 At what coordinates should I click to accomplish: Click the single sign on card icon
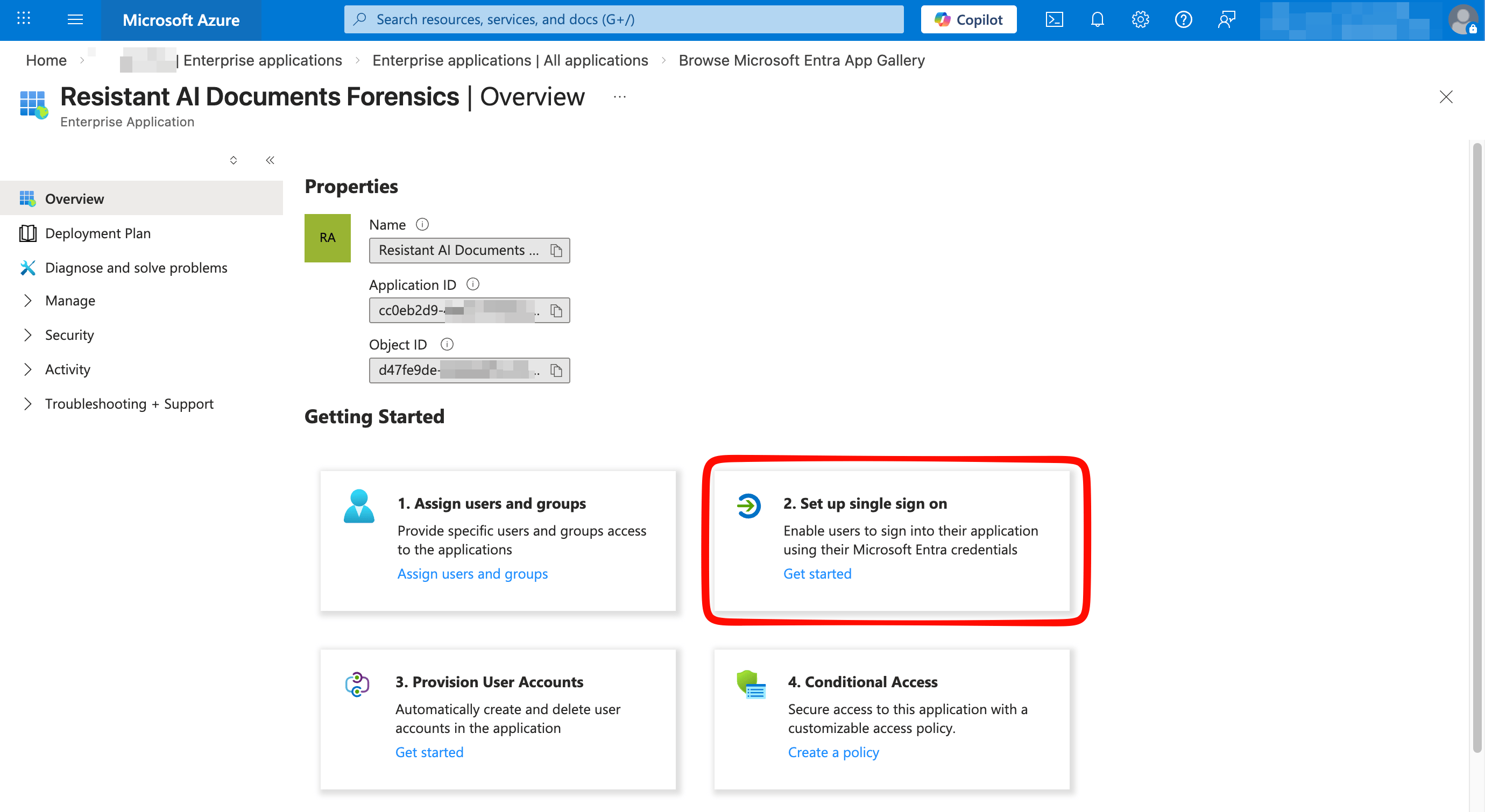[749, 506]
